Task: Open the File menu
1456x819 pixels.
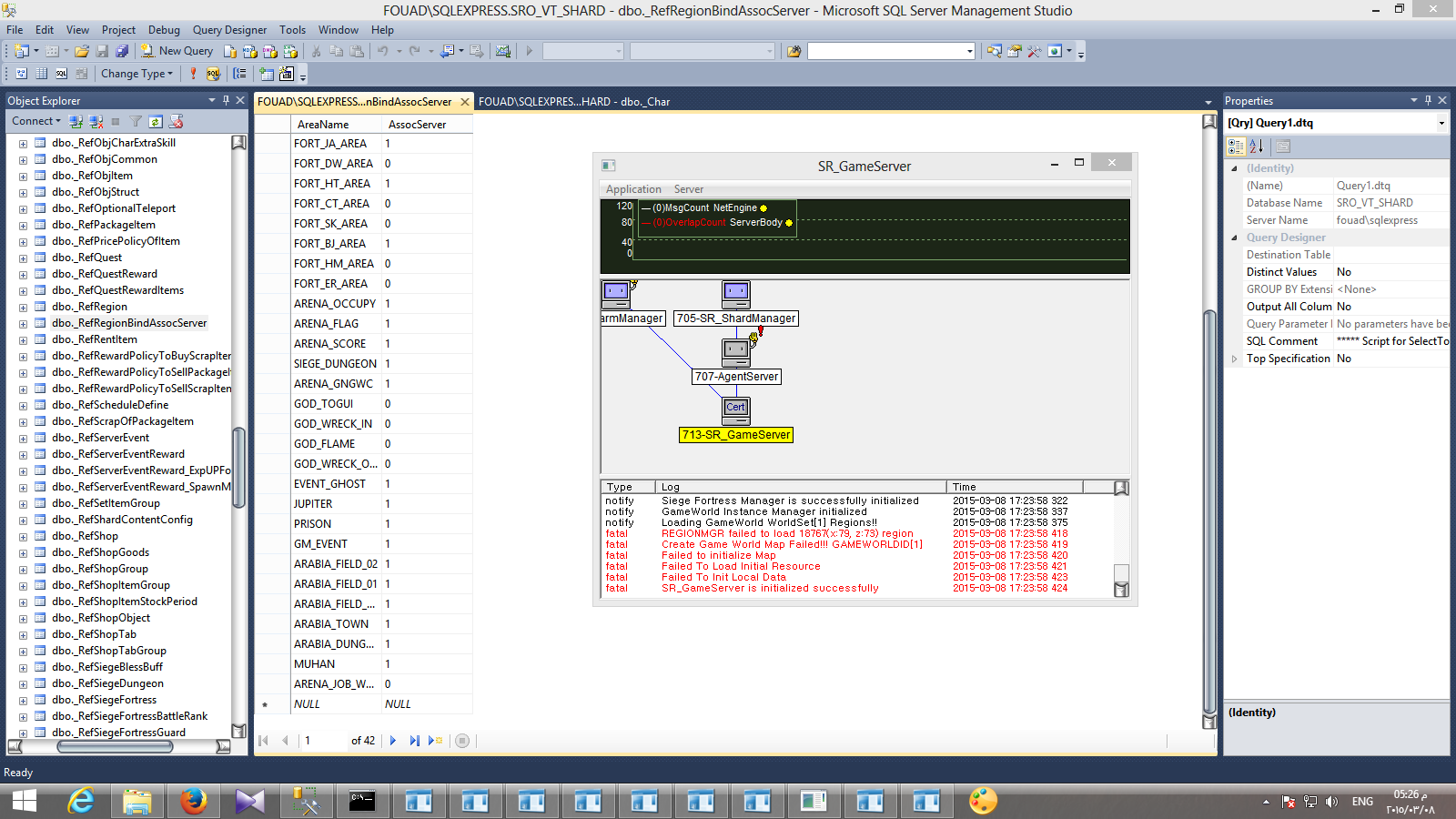Action: pos(15,30)
